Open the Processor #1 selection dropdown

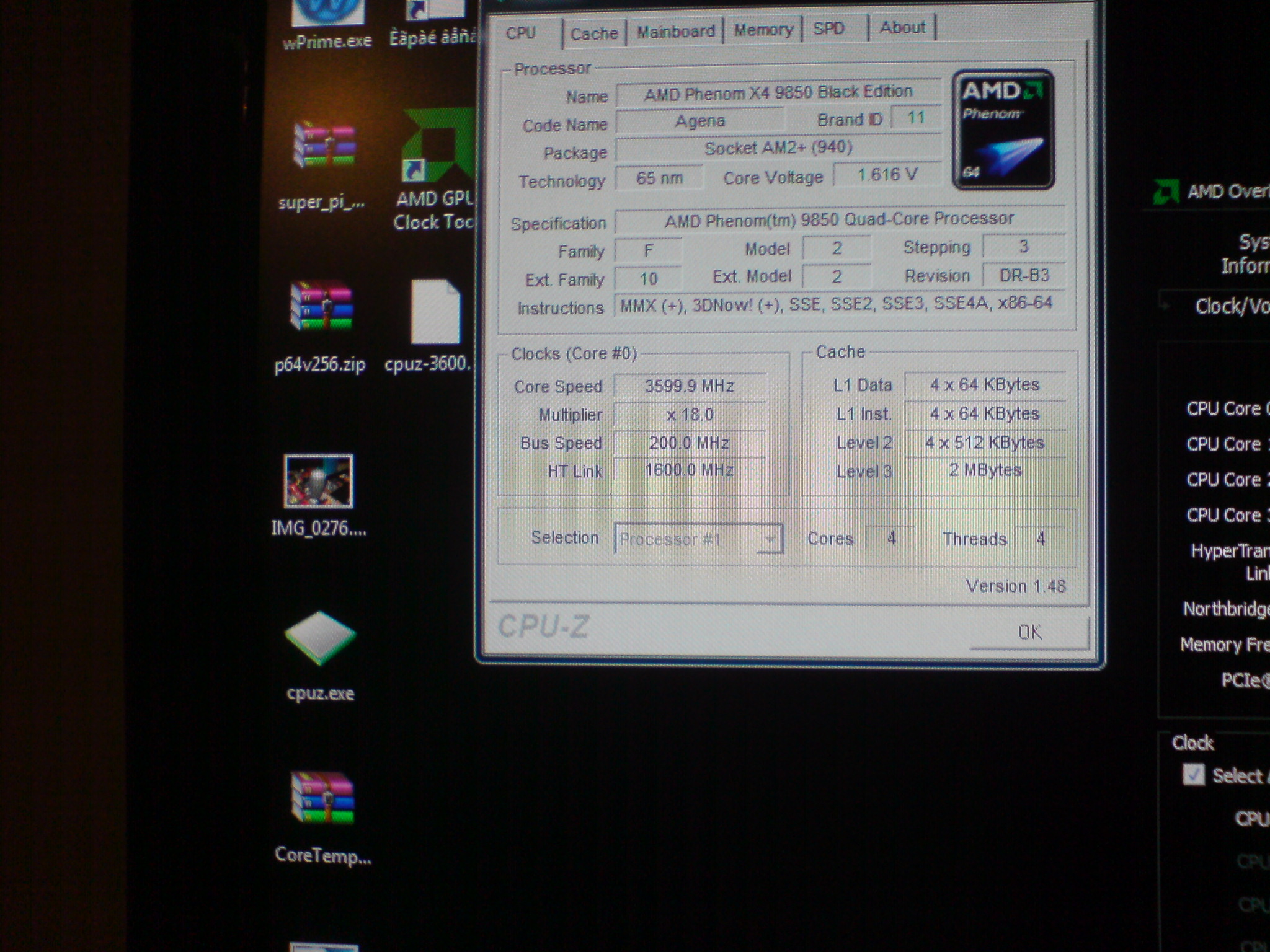tap(698, 539)
